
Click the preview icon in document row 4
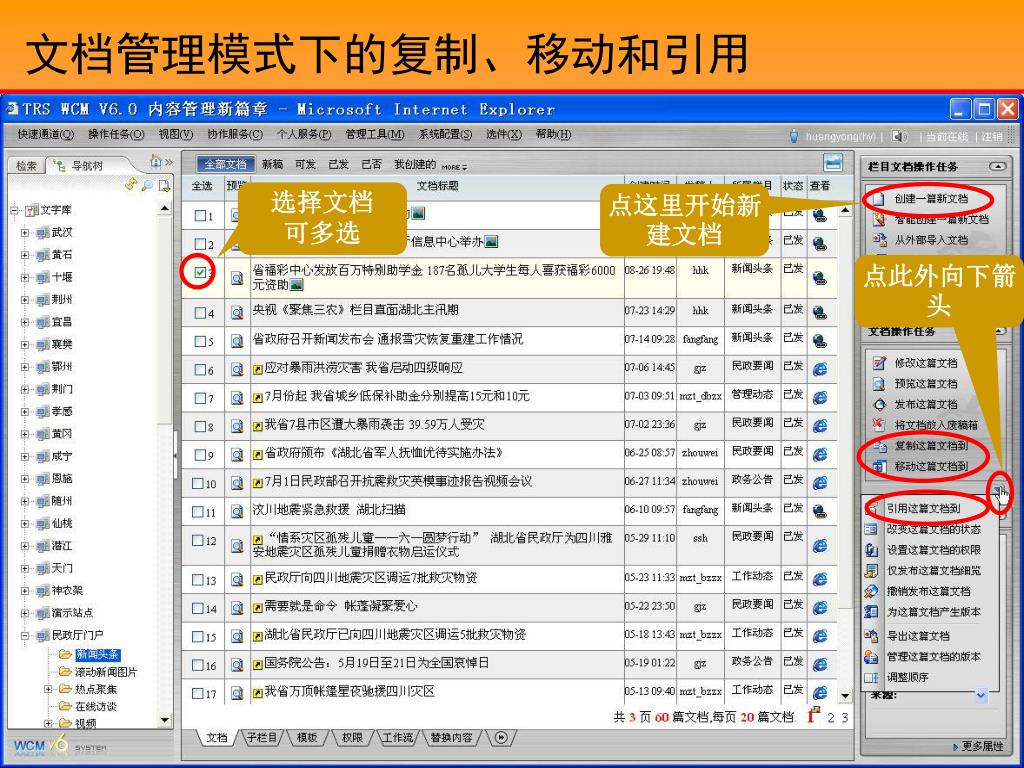pyautogui.click(x=236, y=313)
